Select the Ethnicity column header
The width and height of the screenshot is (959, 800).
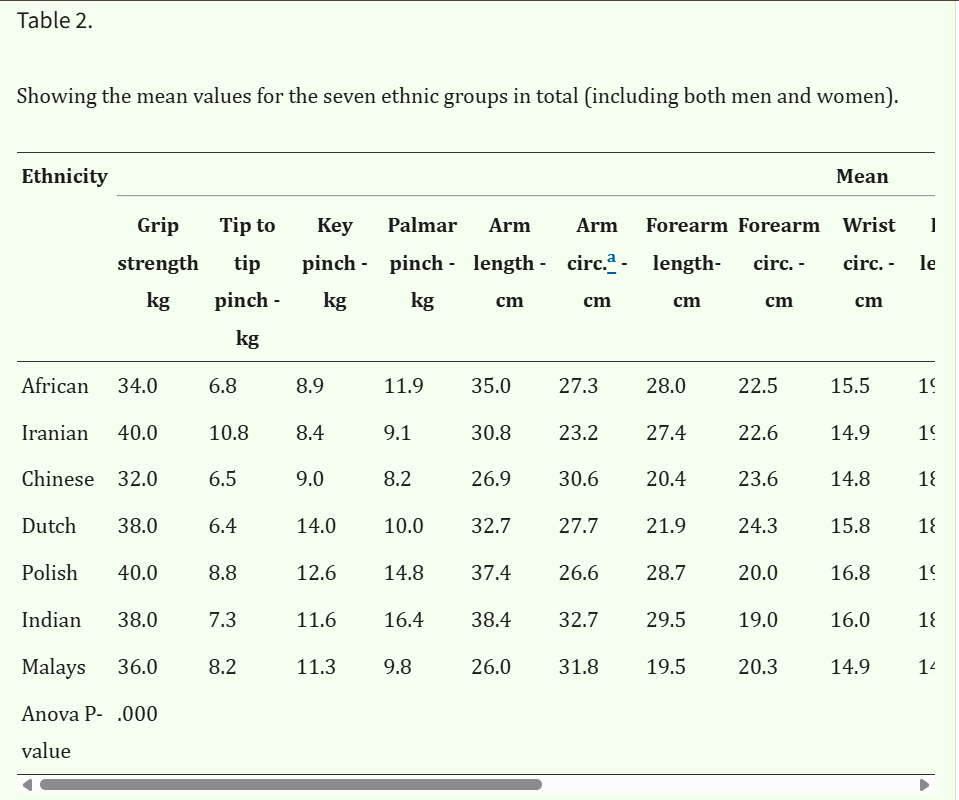click(64, 176)
